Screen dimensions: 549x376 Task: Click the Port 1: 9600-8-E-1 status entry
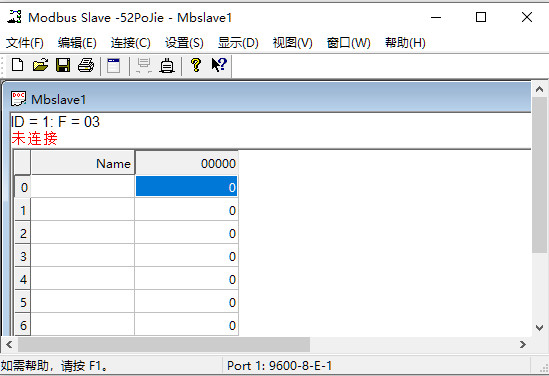[279, 366]
